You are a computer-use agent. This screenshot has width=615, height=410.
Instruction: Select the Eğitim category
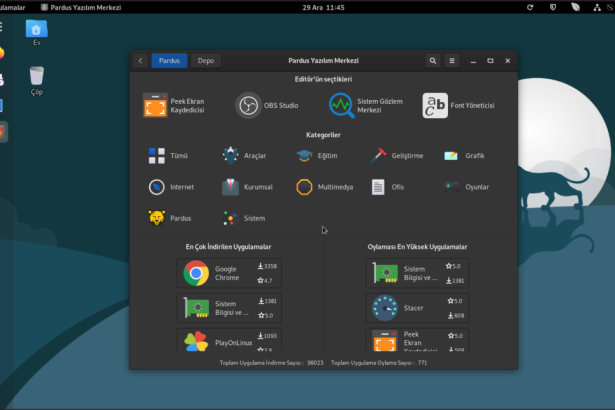317,156
